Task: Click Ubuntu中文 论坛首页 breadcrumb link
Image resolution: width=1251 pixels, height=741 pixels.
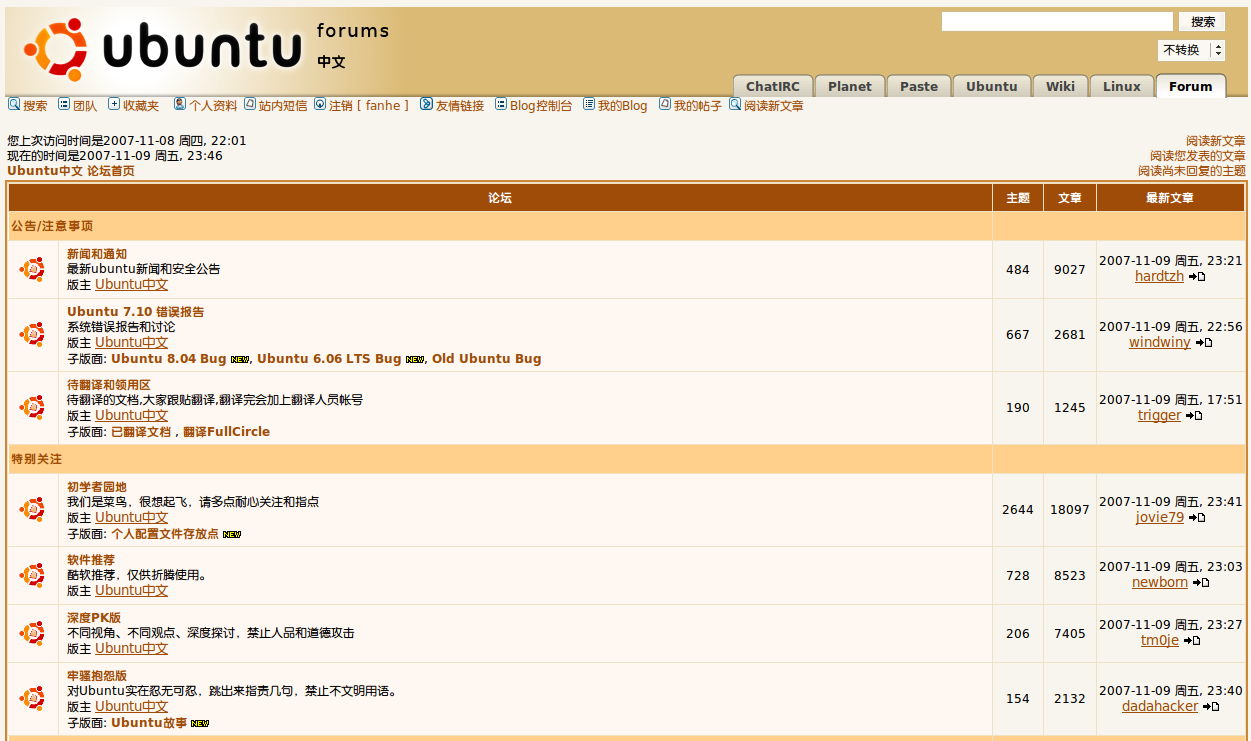Action: 71,171
